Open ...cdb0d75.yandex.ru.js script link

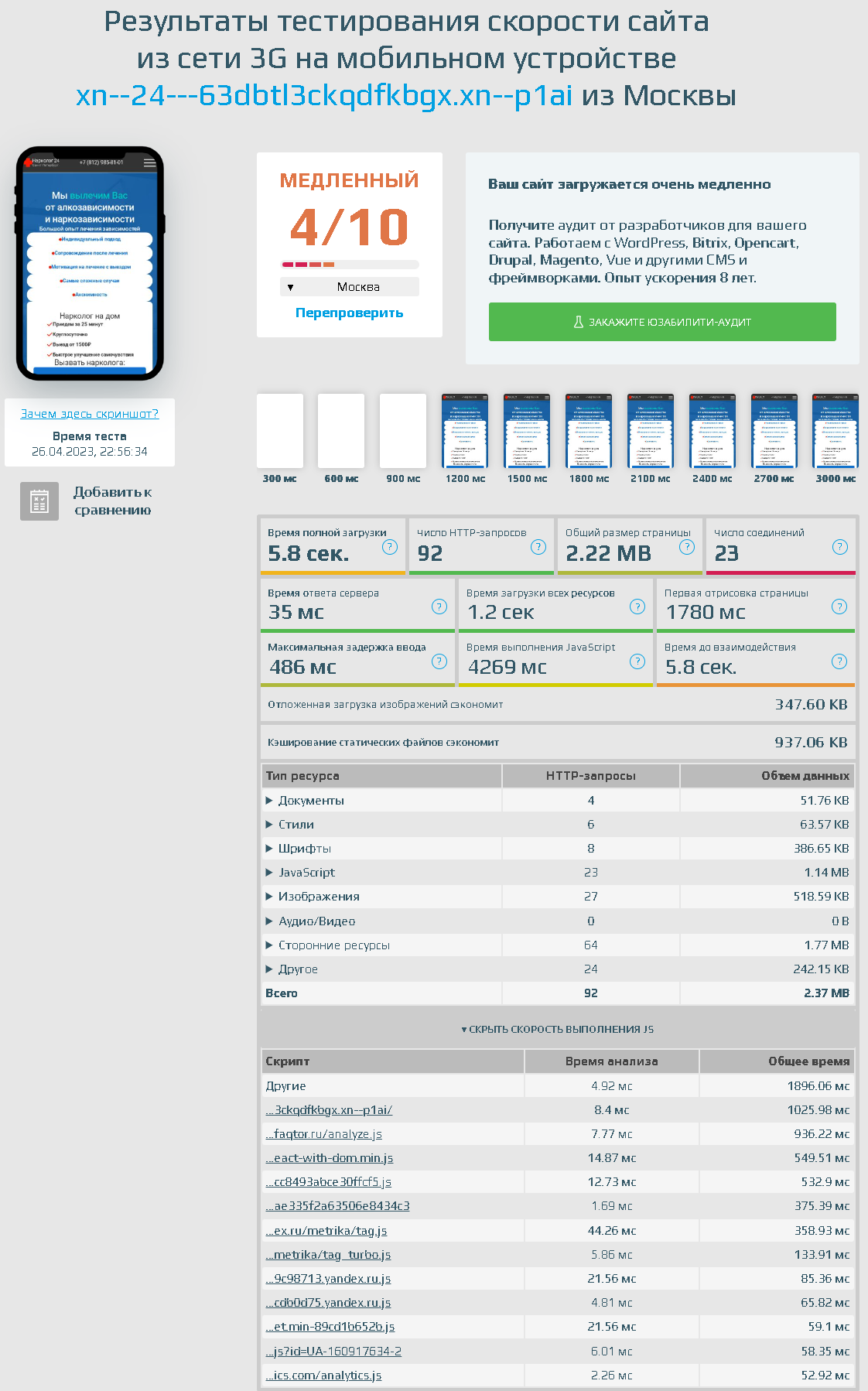tap(328, 1303)
